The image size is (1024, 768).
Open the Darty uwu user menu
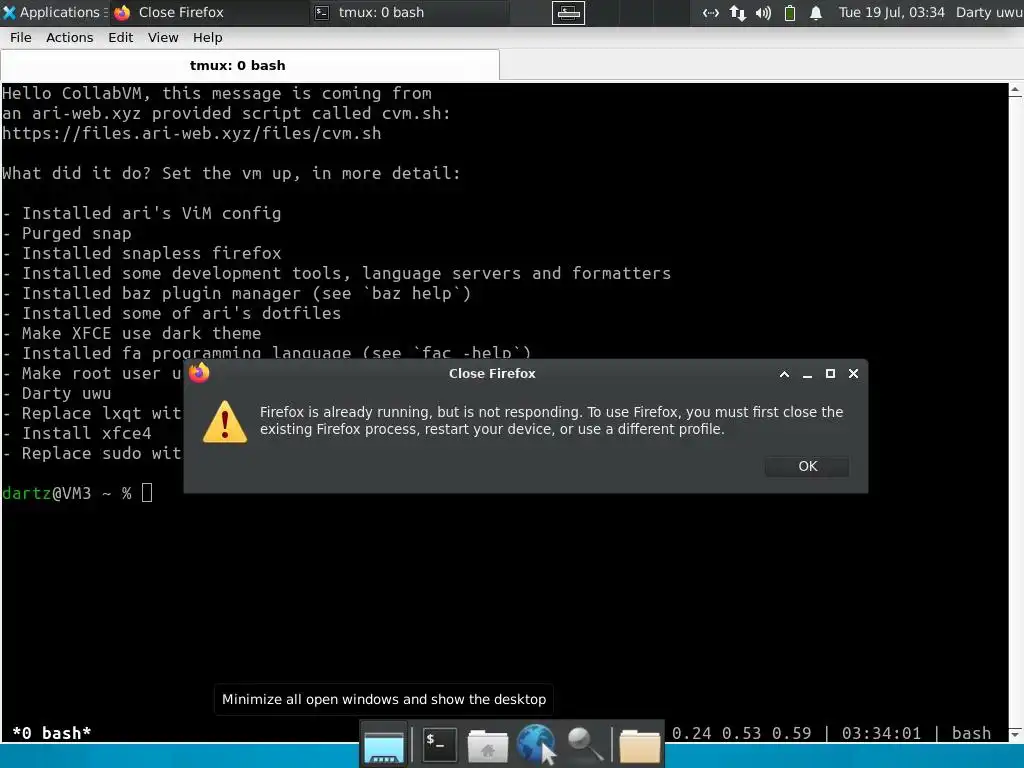989,12
